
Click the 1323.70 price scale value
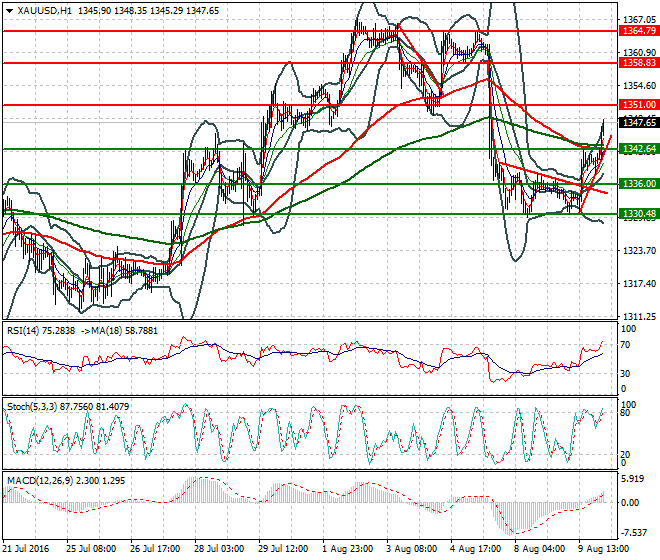(x=639, y=251)
